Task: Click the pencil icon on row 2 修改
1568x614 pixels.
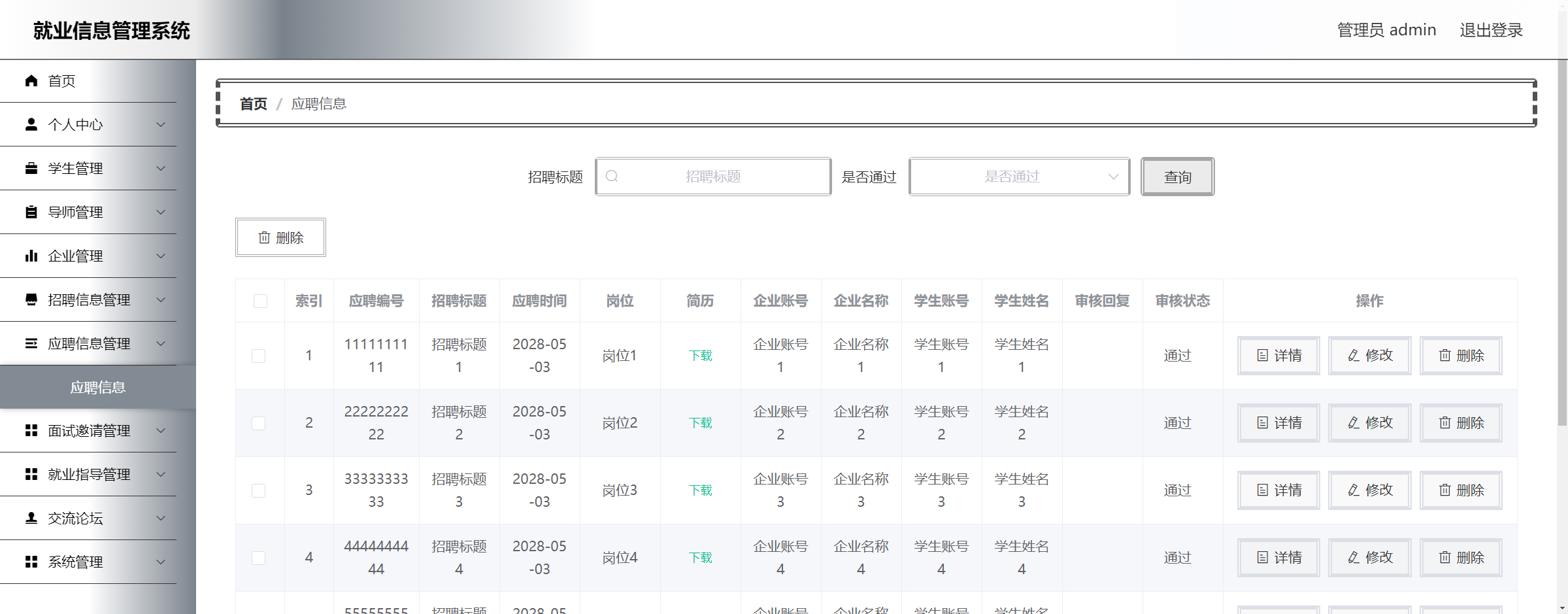Action: tap(1354, 422)
